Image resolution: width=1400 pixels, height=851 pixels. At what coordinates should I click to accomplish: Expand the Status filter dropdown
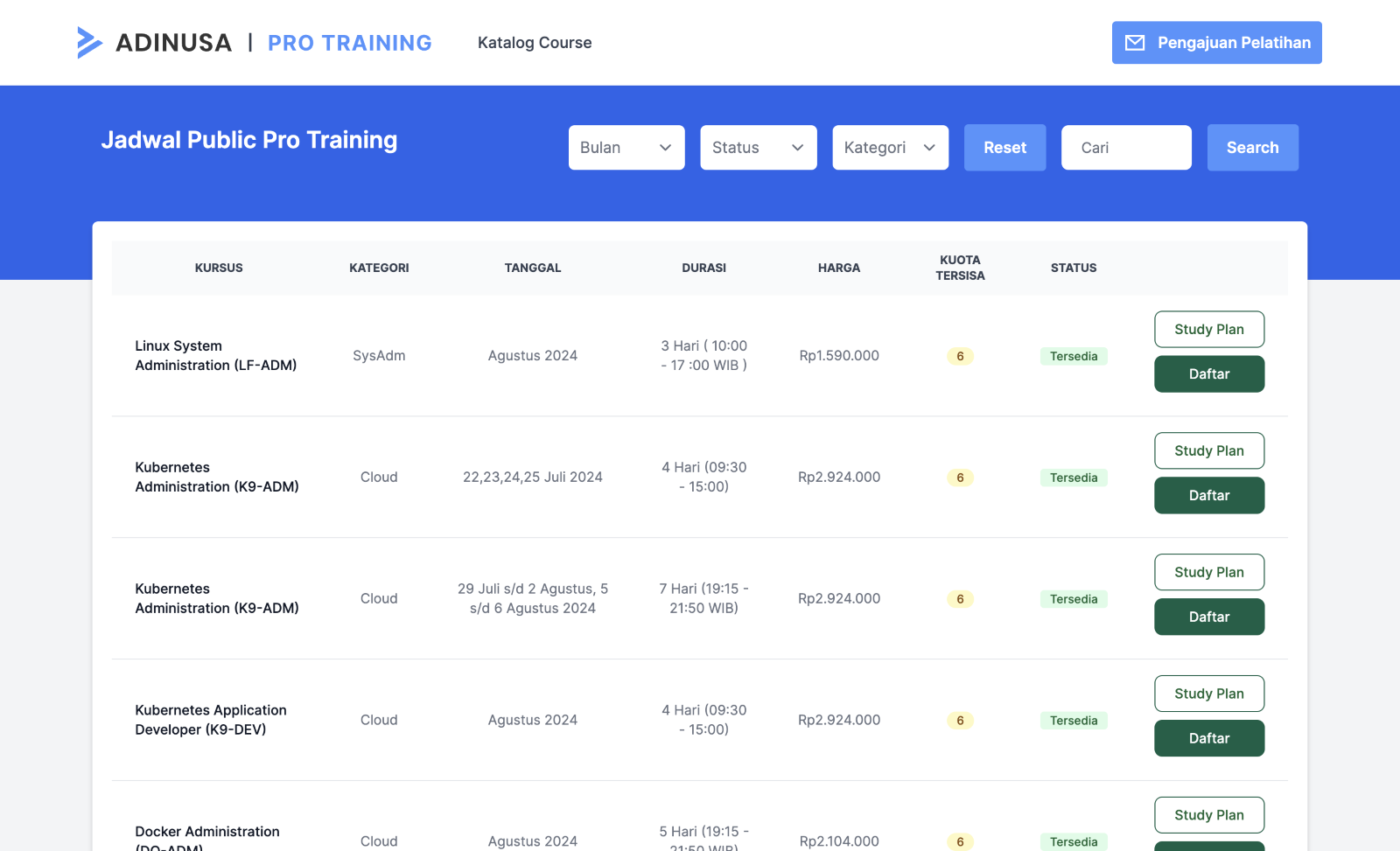click(758, 148)
